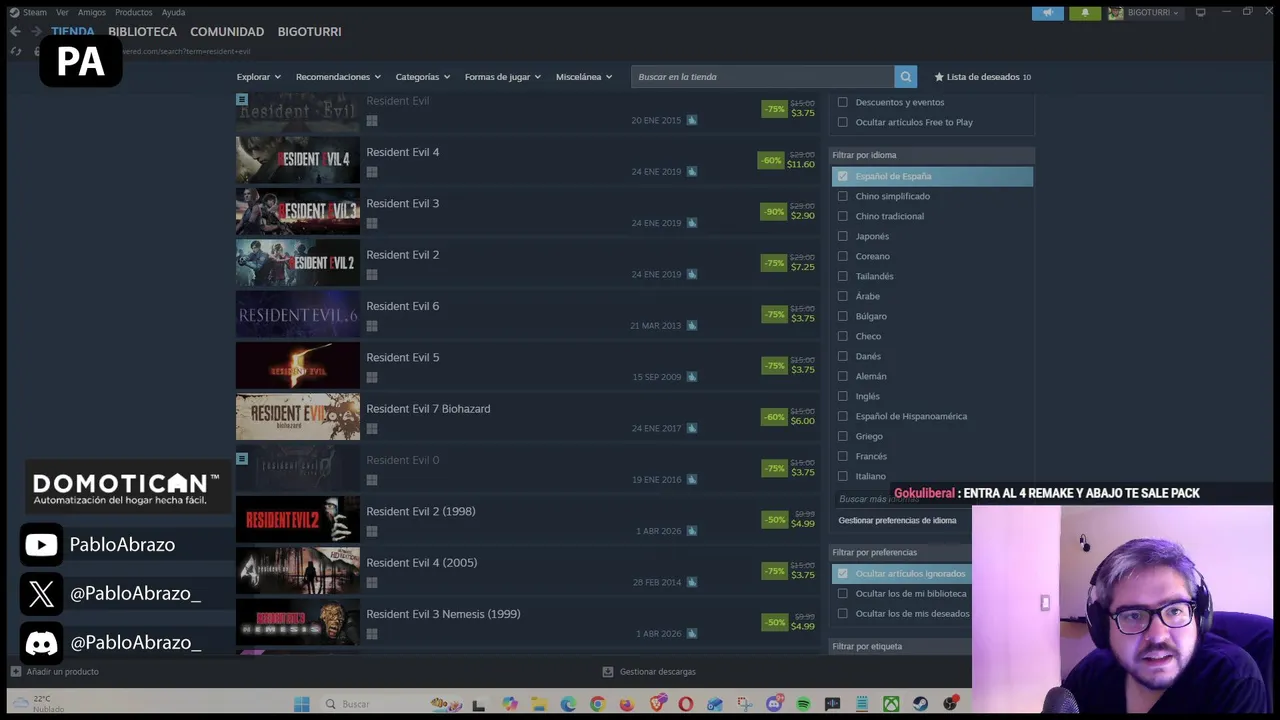
Task: Open the BIGOTURRI account dropdown
Action: [x=1153, y=13]
